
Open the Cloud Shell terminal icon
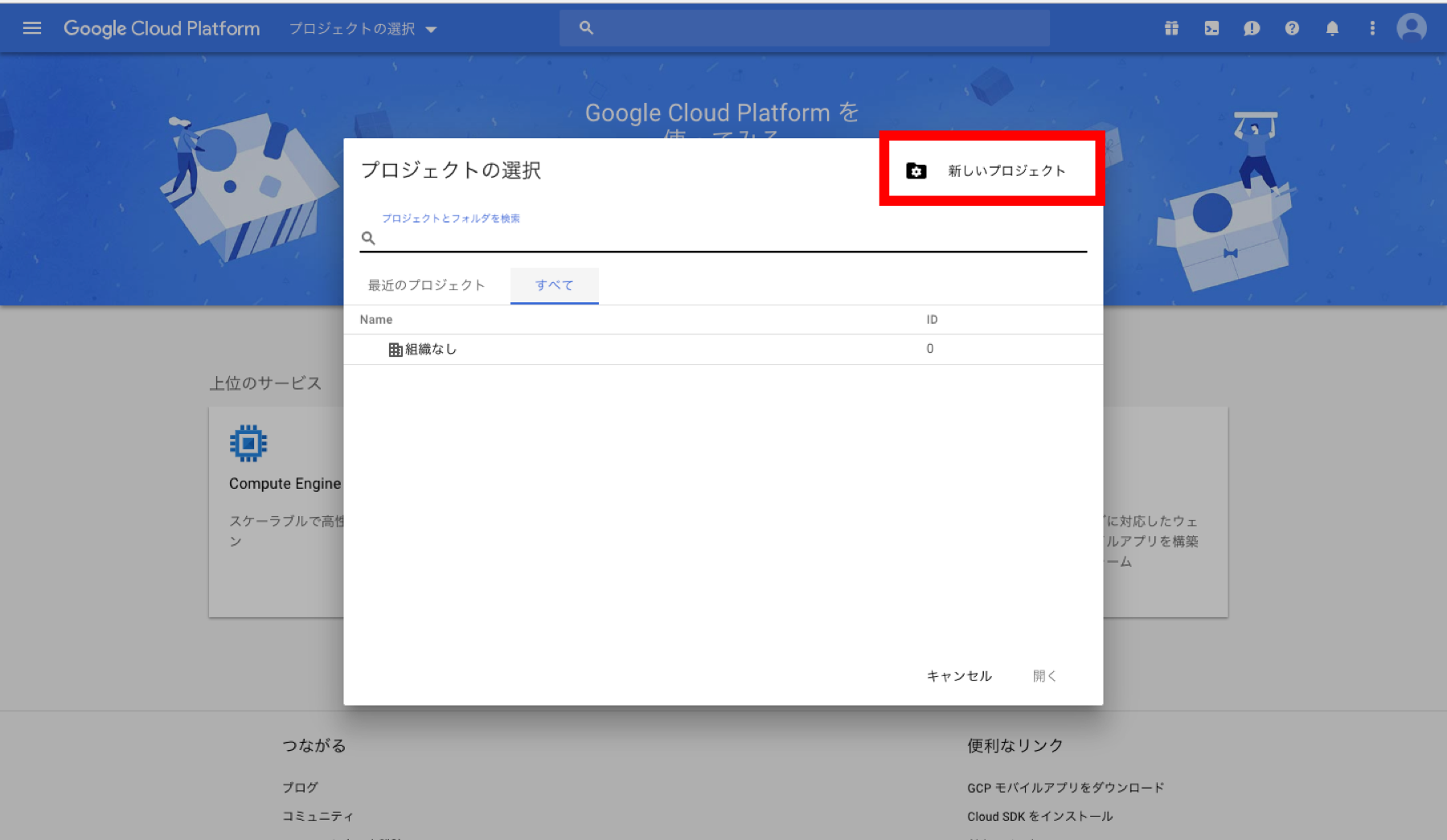click(1211, 27)
